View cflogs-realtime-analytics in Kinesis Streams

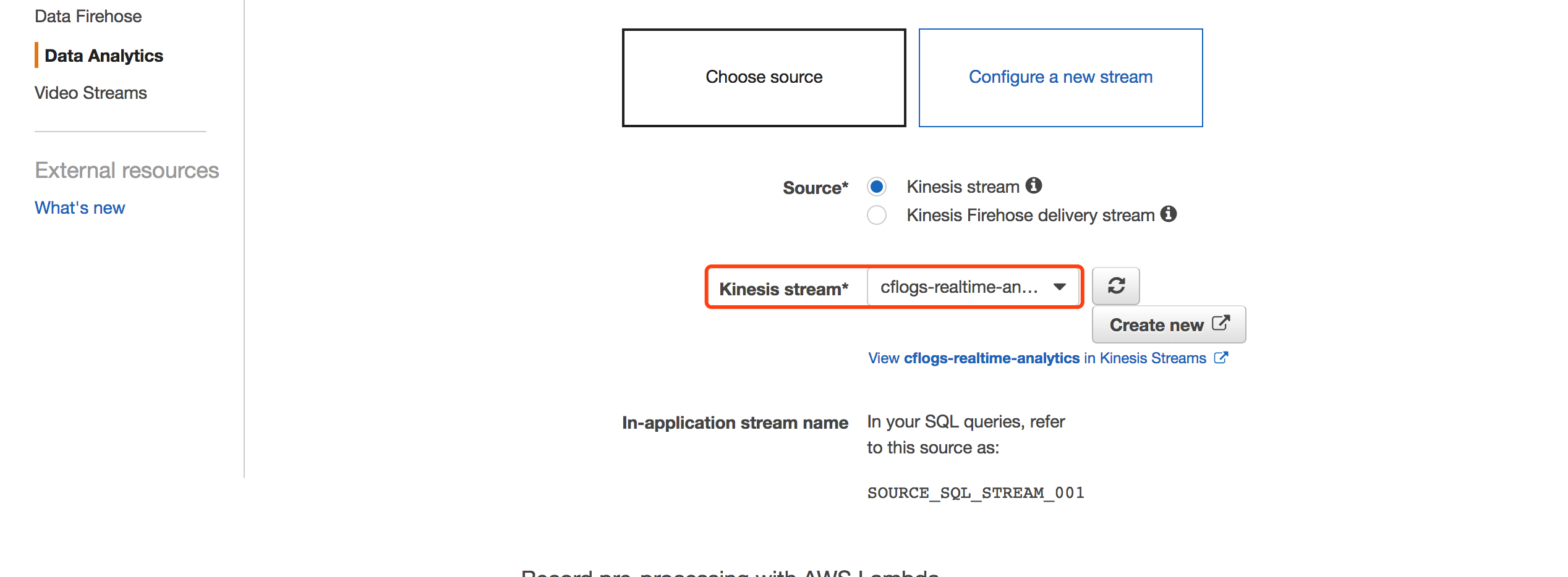pos(1037,358)
